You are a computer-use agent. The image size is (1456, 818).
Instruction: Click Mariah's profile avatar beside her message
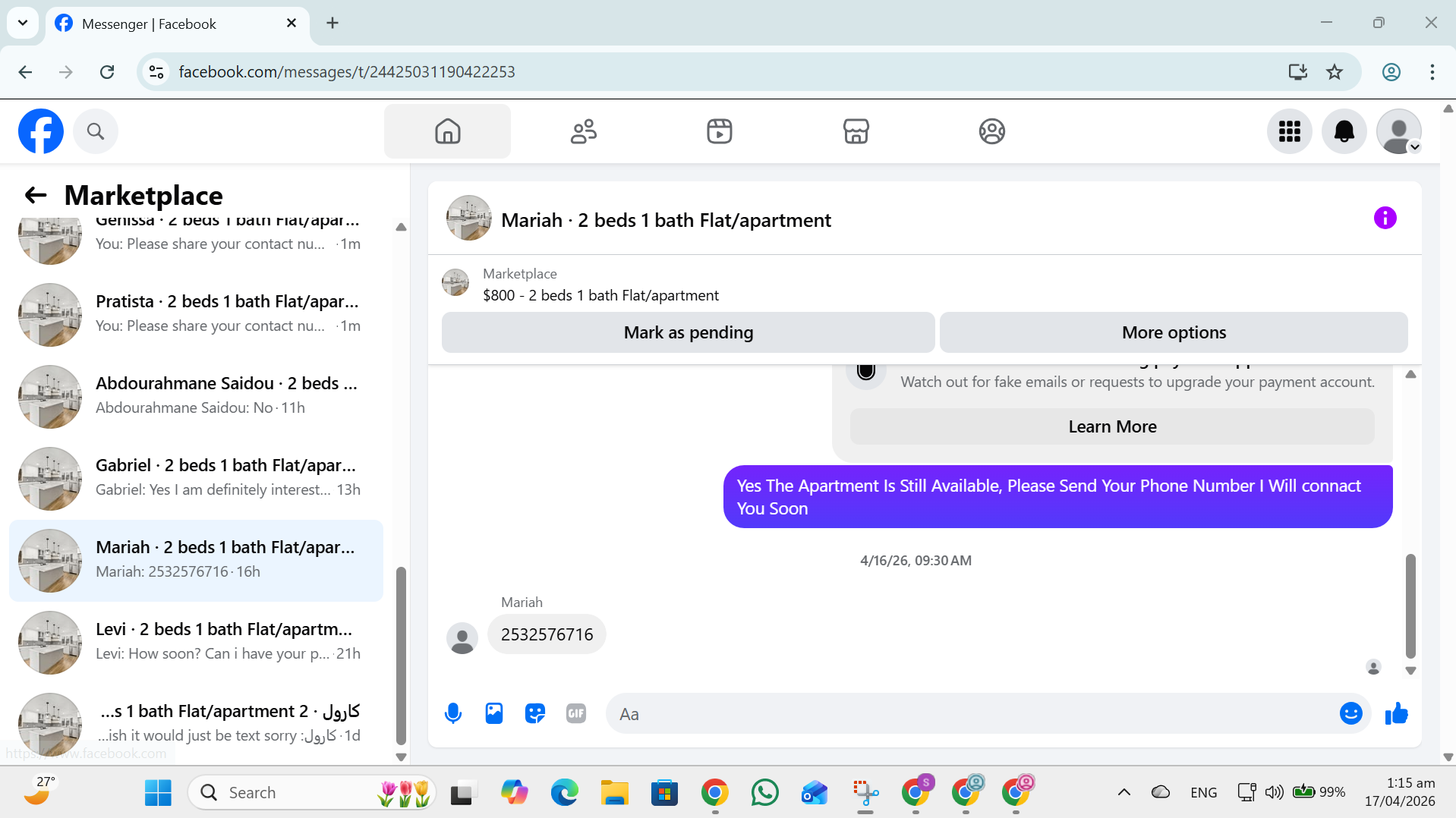[462, 638]
